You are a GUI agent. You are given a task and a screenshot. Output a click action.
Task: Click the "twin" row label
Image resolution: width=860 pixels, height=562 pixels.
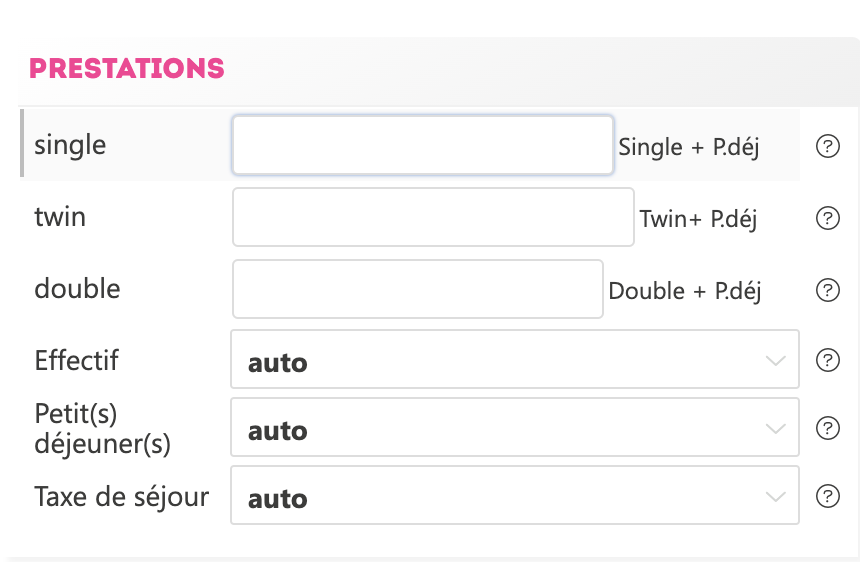click(60, 216)
